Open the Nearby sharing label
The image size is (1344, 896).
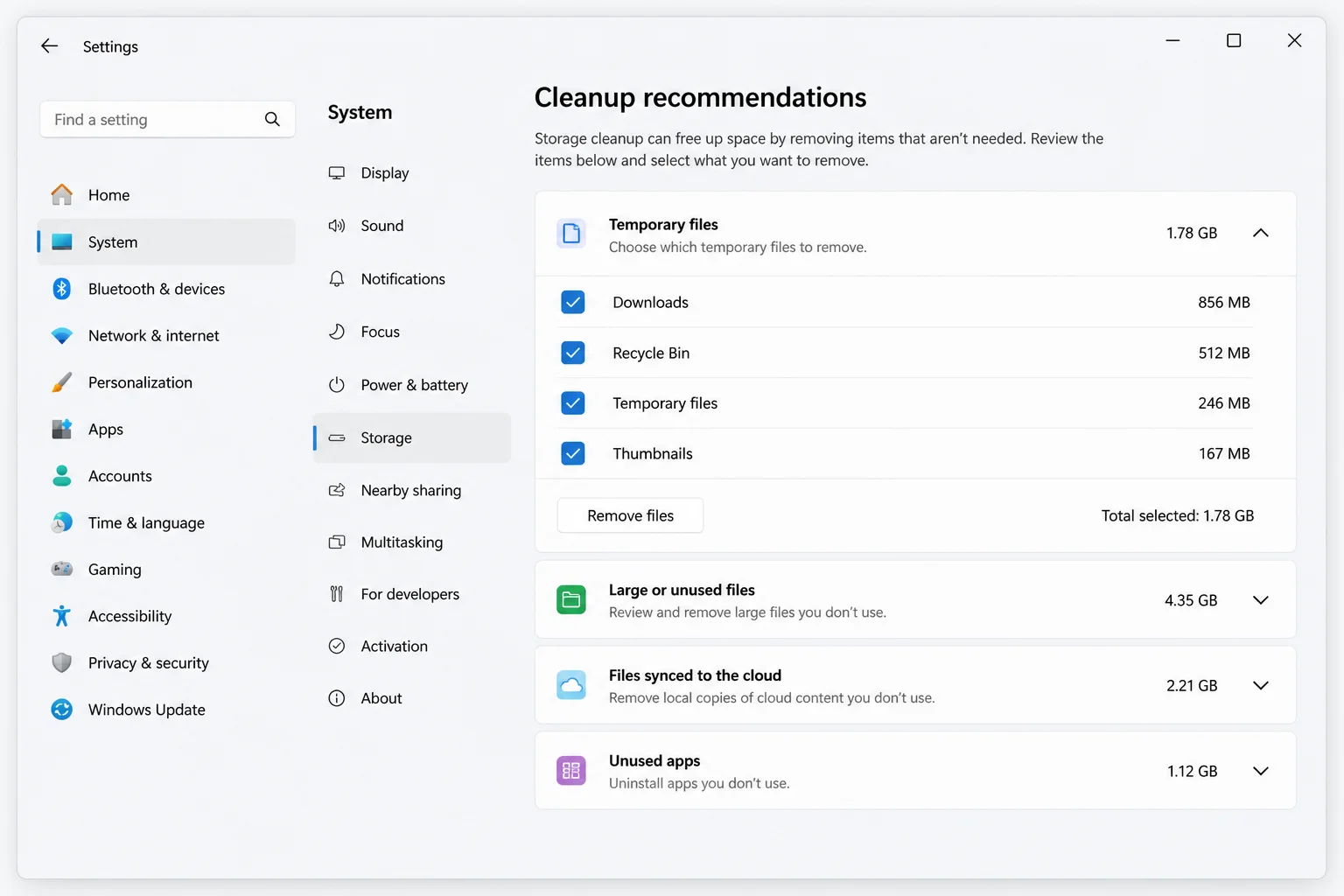tap(411, 490)
